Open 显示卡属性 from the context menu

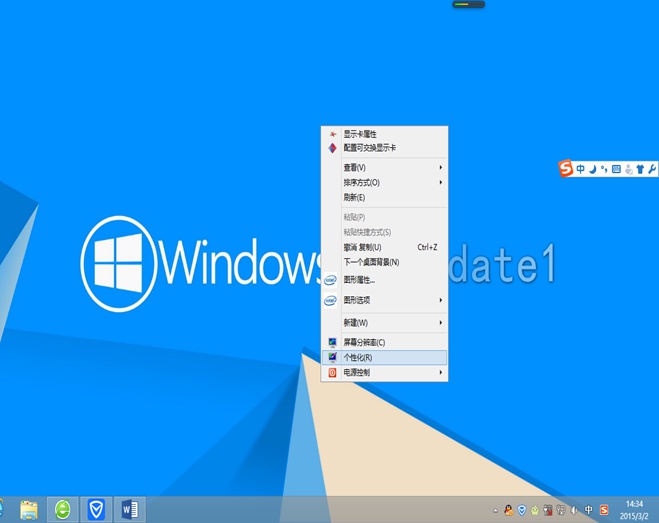(384, 134)
